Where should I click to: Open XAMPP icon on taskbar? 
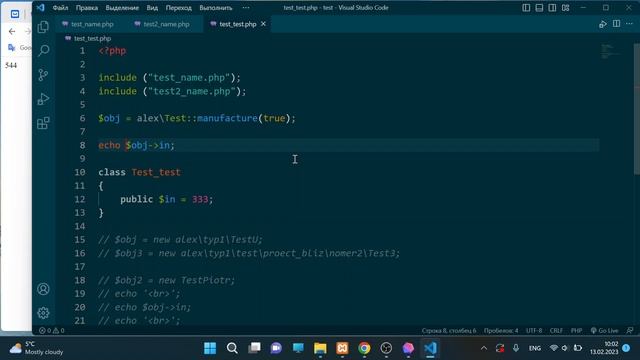pos(342,348)
